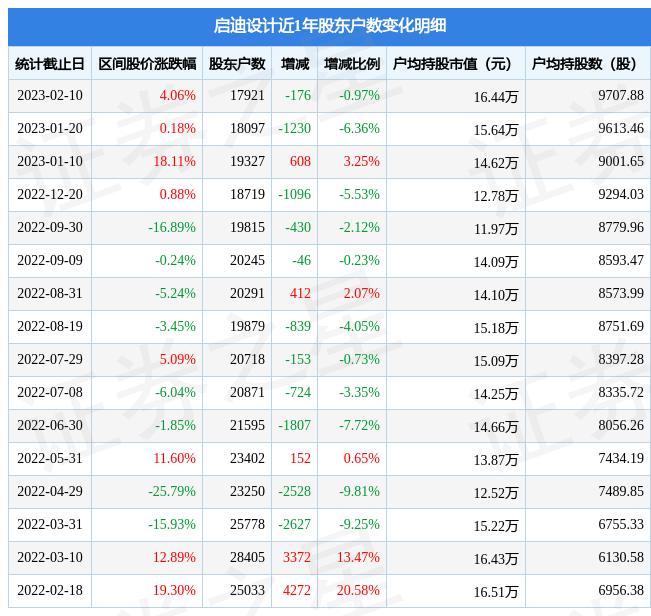Select the market value 11.97万
Screen dimensions: 651x616
pyautogui.click(x=496, y=229)
